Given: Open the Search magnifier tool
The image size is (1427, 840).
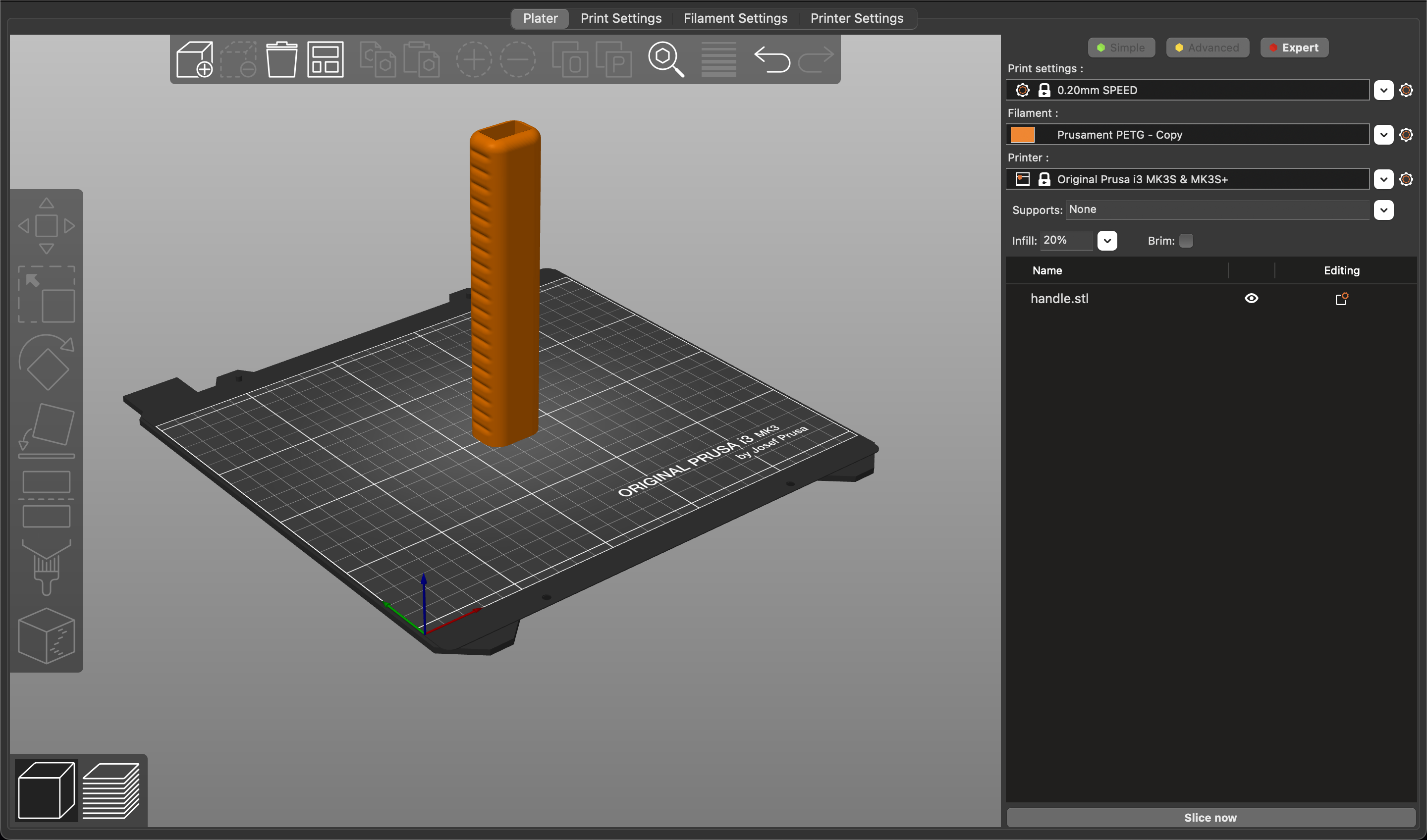Looking at the screenshot, I should pyautogui.click(x=666, y=59).
